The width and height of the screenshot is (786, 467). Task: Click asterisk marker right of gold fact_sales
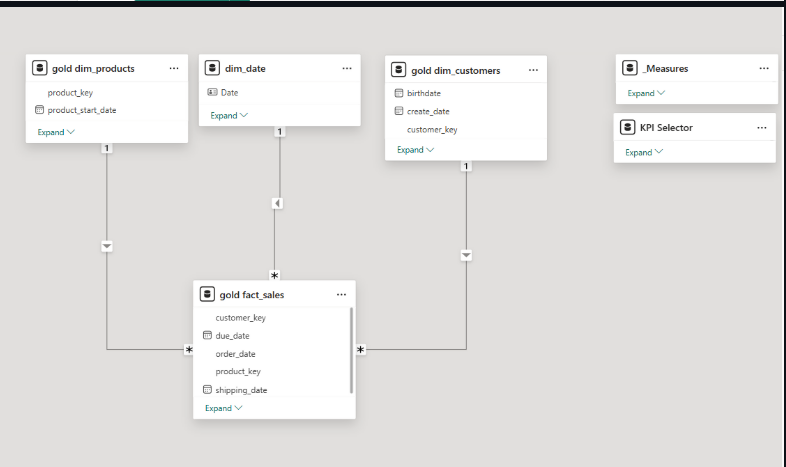coord(360,350)
